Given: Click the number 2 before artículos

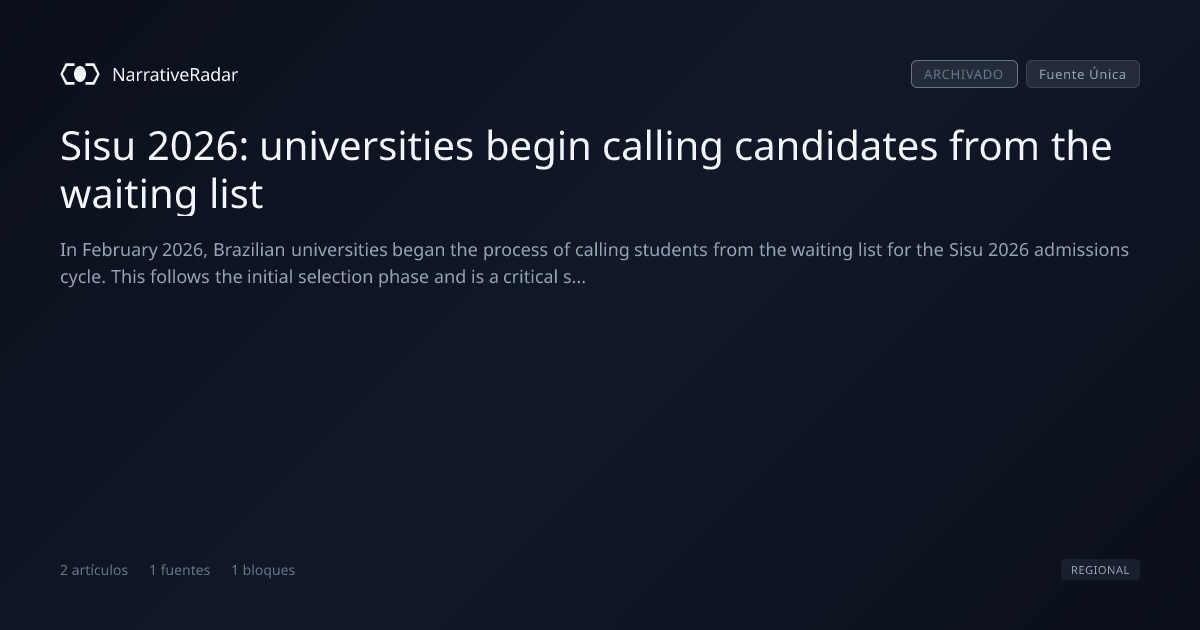Looking at the screenshot, I should (64, 570).
